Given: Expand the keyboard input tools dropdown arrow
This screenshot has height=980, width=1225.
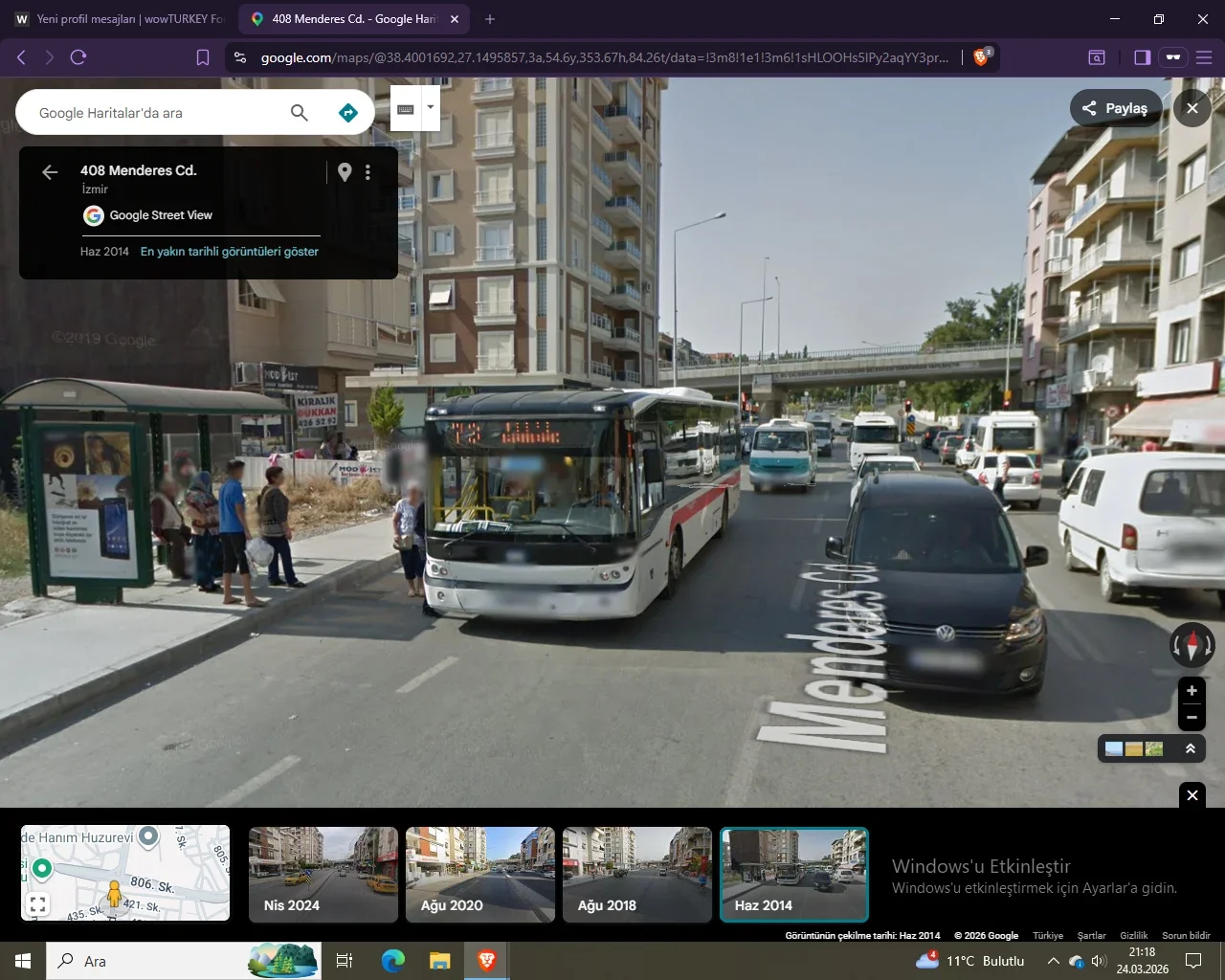Looking at the screenshot, I should click(x=431, y=107).
